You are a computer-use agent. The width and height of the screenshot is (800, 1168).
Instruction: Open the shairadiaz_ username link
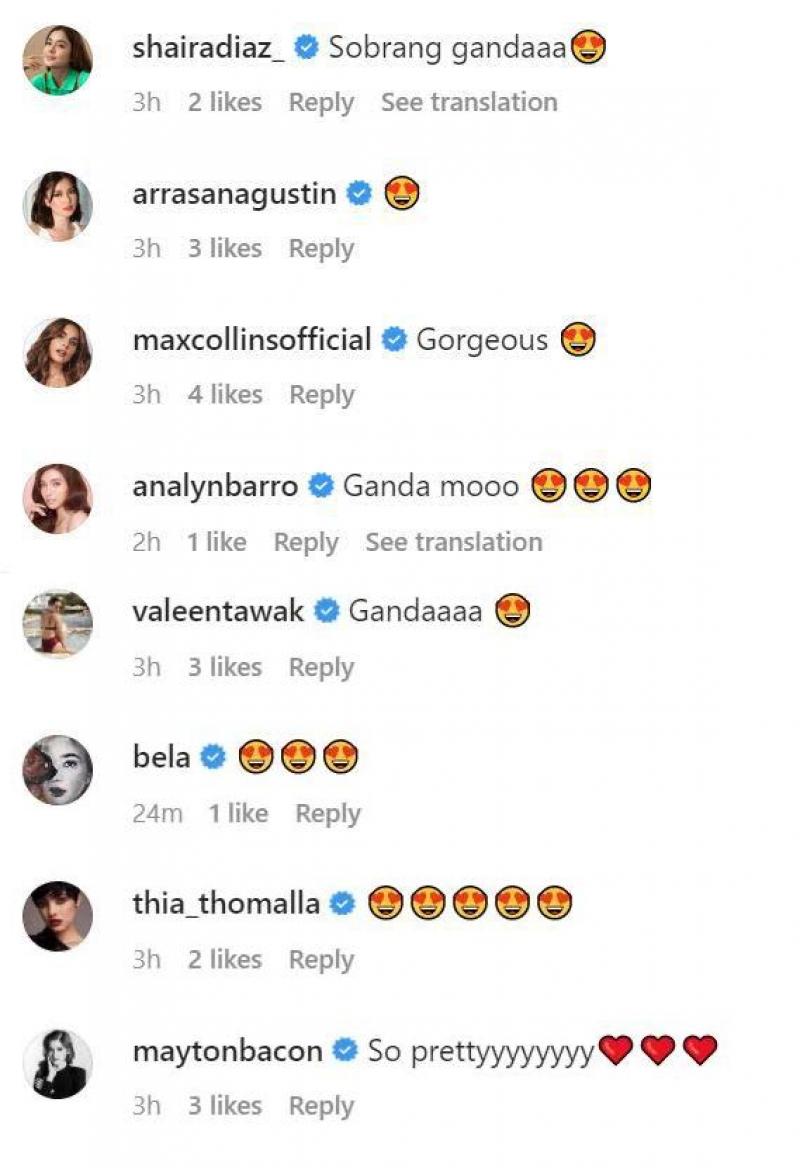pos(208,47)
